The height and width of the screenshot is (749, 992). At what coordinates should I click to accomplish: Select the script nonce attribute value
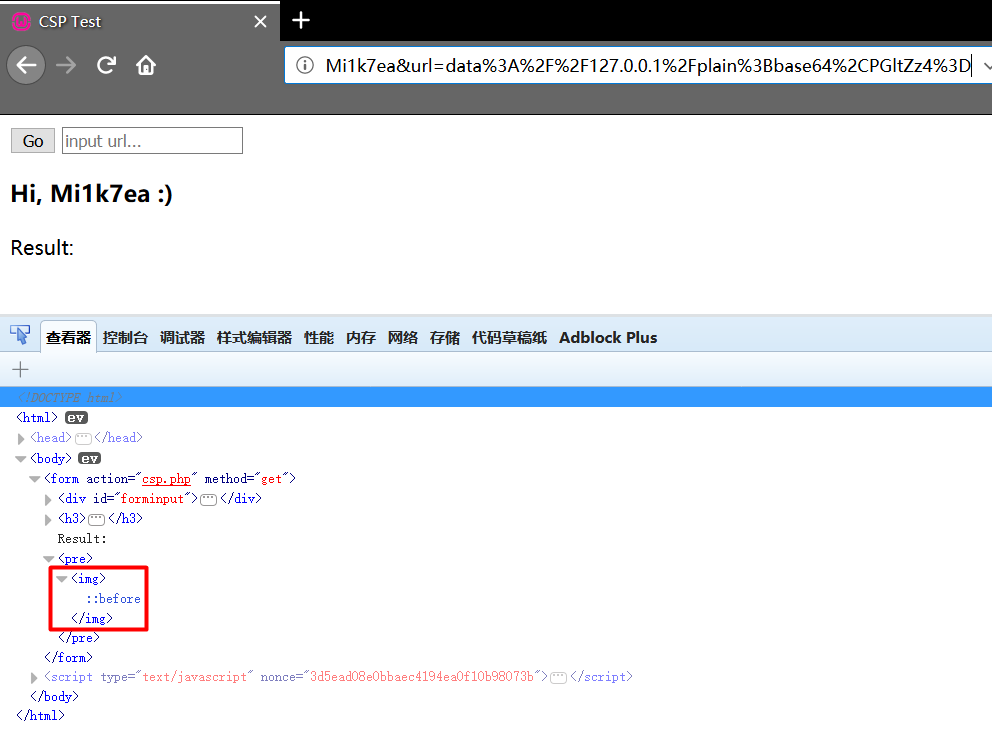[422, 677]
